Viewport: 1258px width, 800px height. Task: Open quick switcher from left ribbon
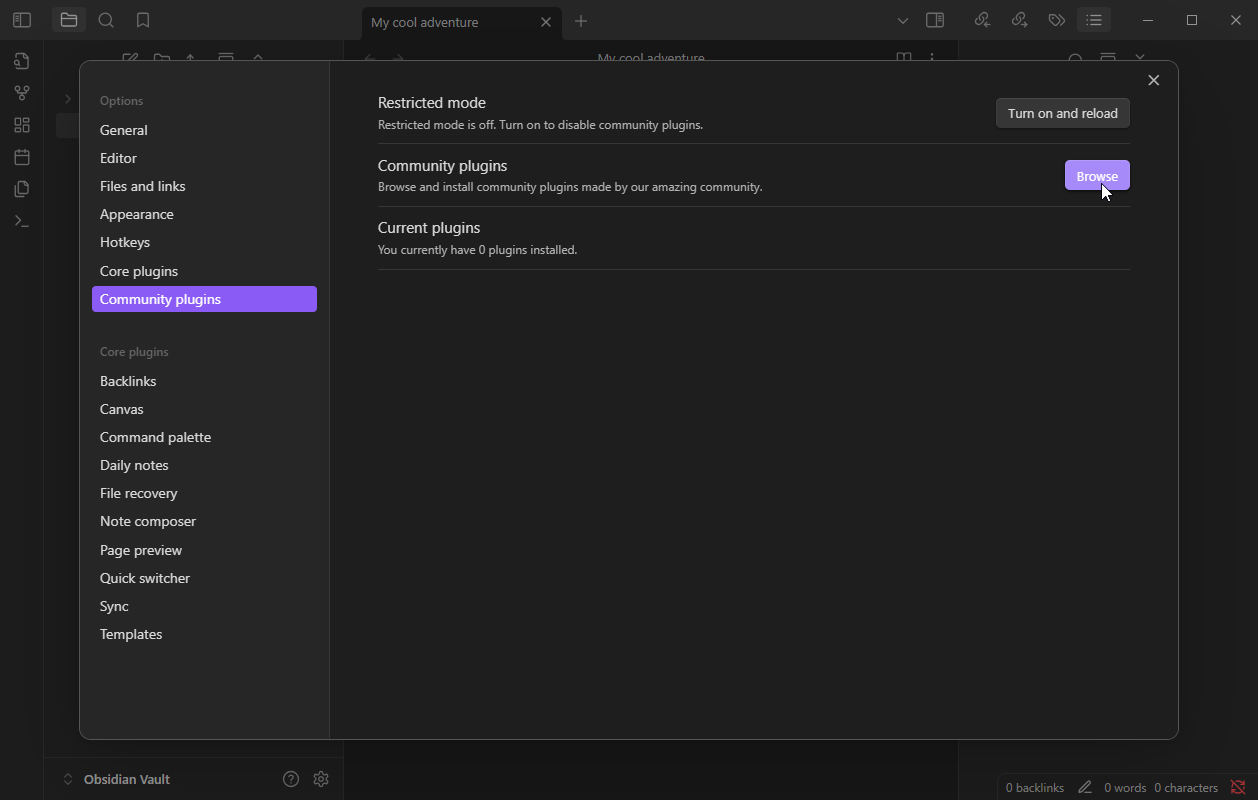pyautogui.click(x=22, y=61)
